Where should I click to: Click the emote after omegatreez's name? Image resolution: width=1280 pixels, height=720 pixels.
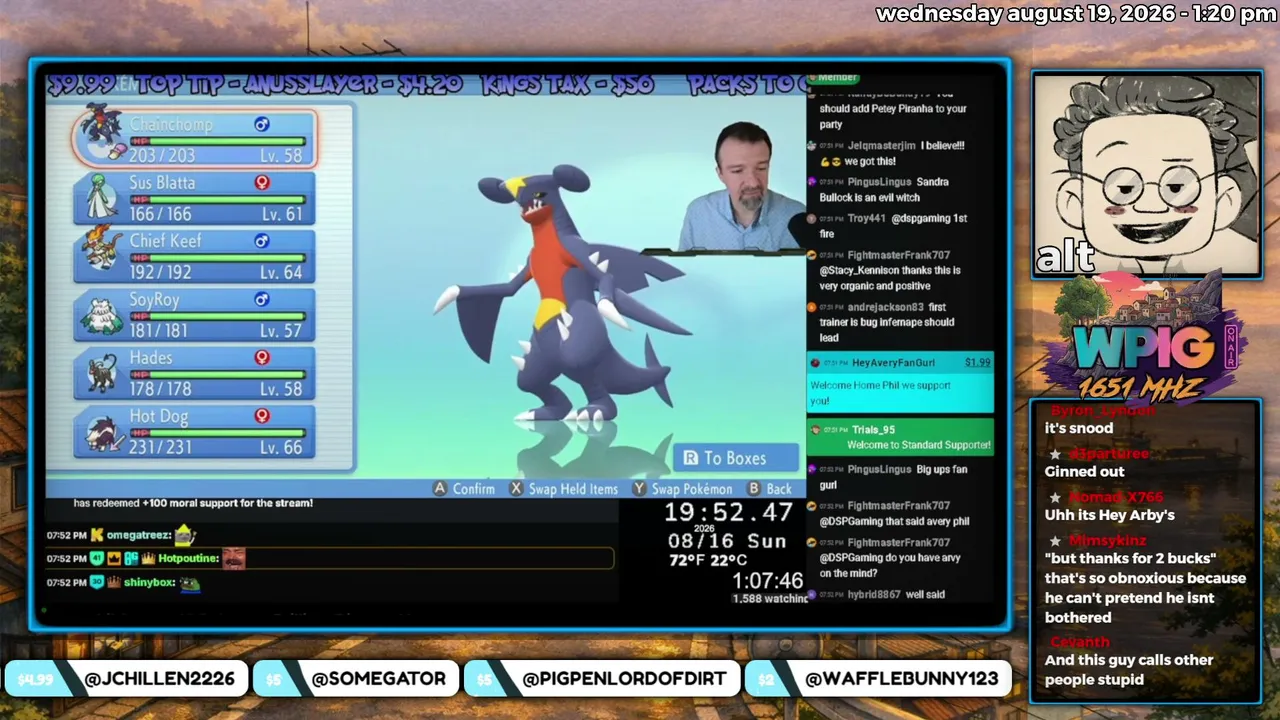(185, 535)
